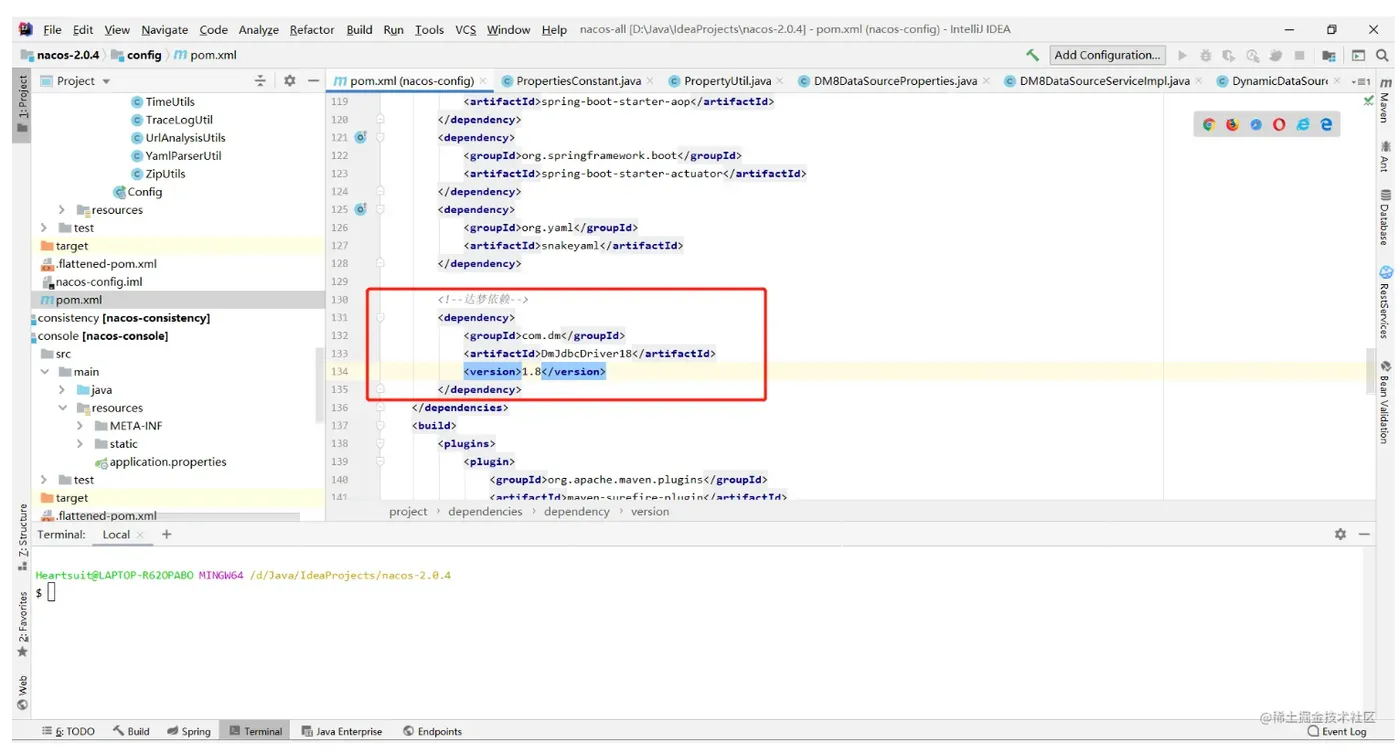Screen dimensions: 1400x753
Task: Collapse the main folder in tree
Action: [x=44, y=372]
